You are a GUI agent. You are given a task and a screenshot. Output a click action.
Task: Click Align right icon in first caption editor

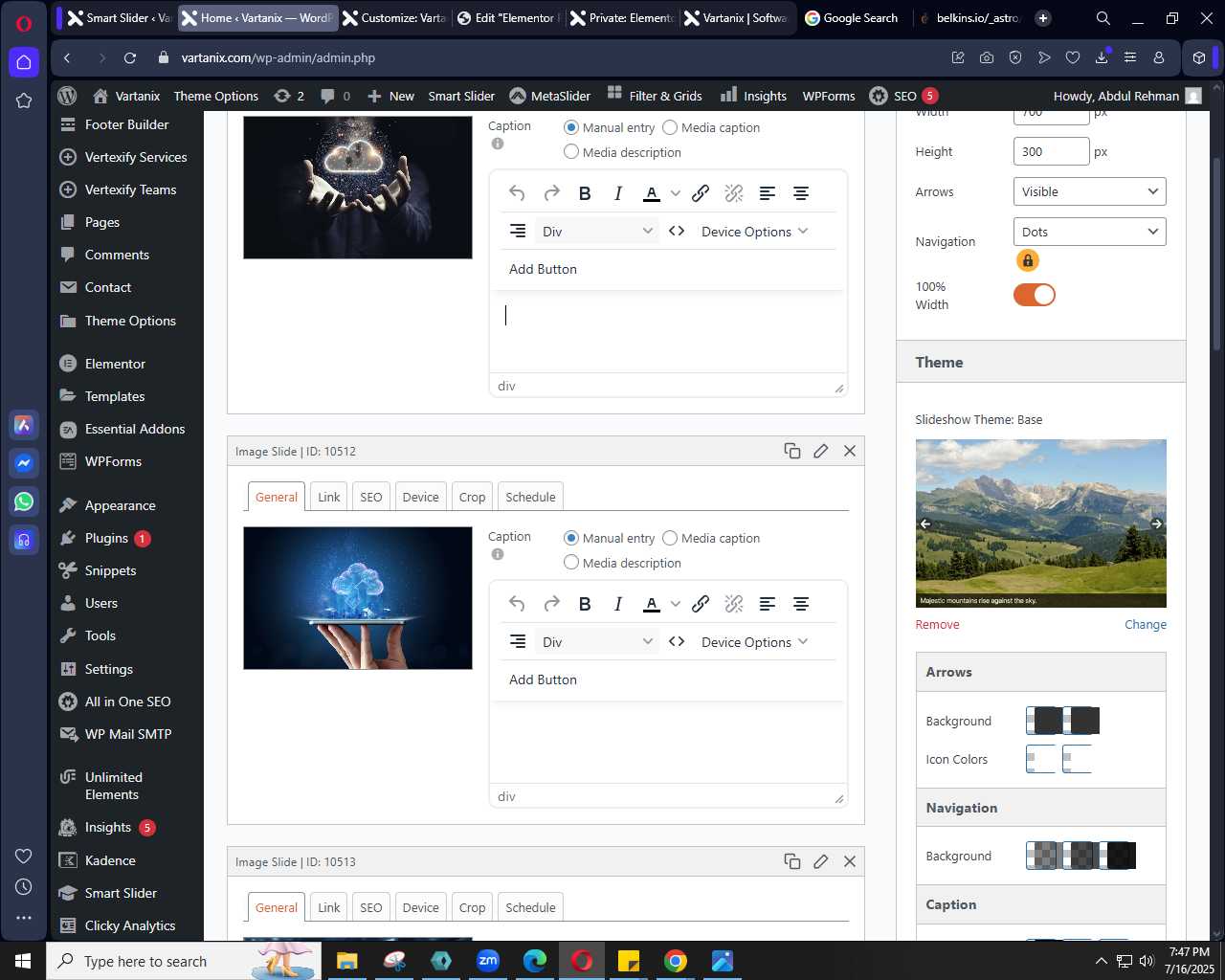point(518,231)
